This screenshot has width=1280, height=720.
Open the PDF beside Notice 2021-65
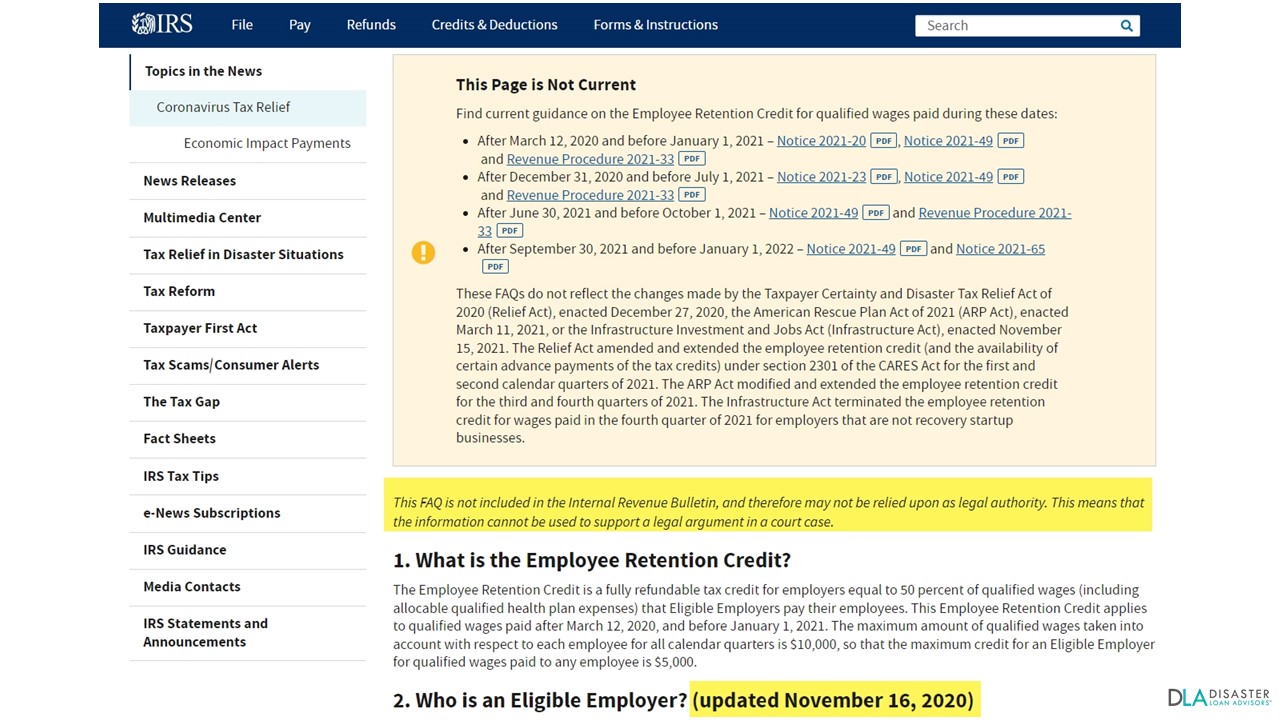tap(494, 266)
